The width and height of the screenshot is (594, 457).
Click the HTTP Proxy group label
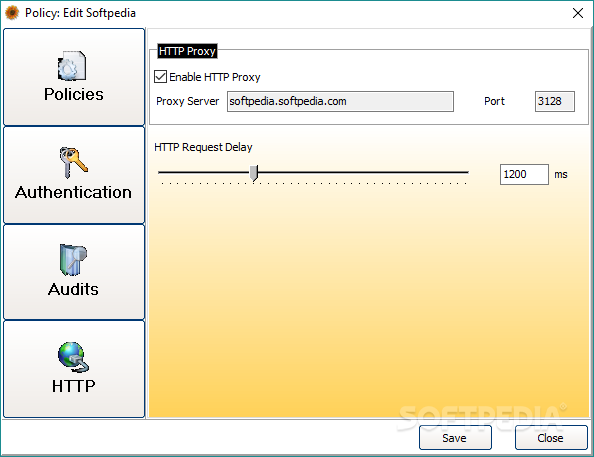click(x=187, y=51)
